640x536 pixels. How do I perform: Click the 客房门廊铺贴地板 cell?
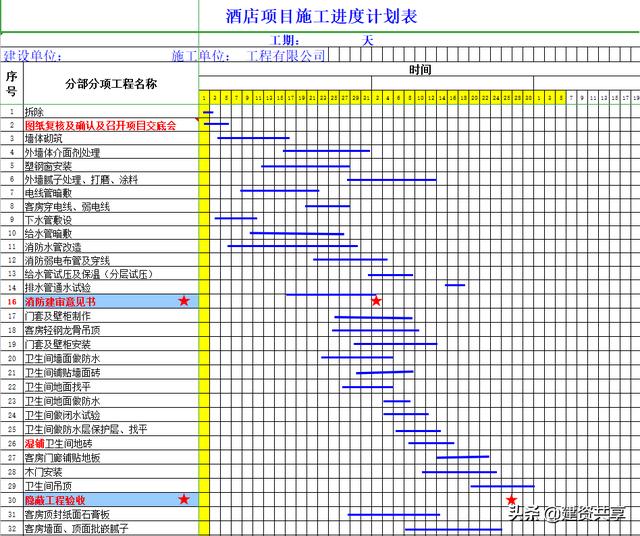[x=111, y=458]
